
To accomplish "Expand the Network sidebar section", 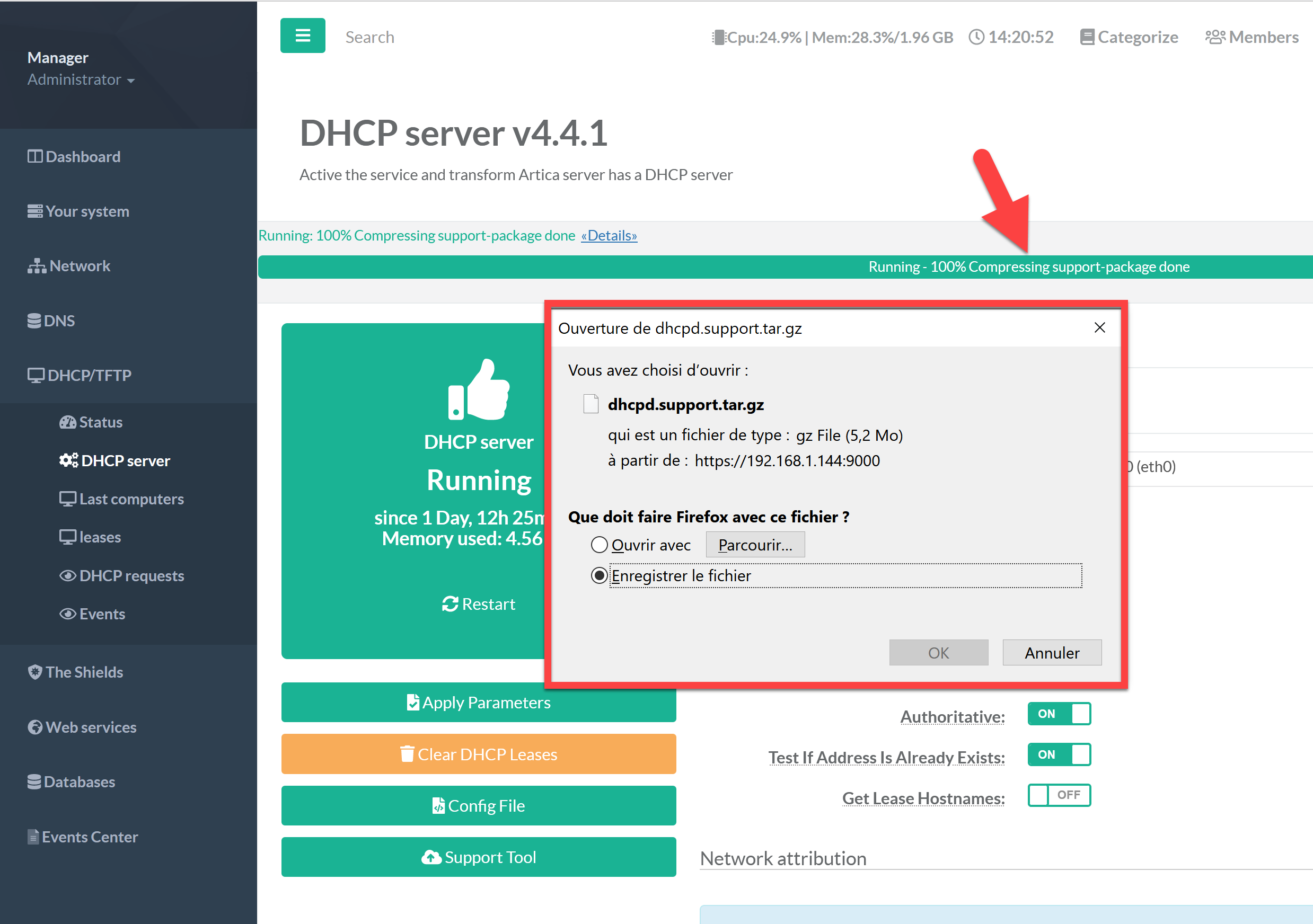I will point(70,266).
